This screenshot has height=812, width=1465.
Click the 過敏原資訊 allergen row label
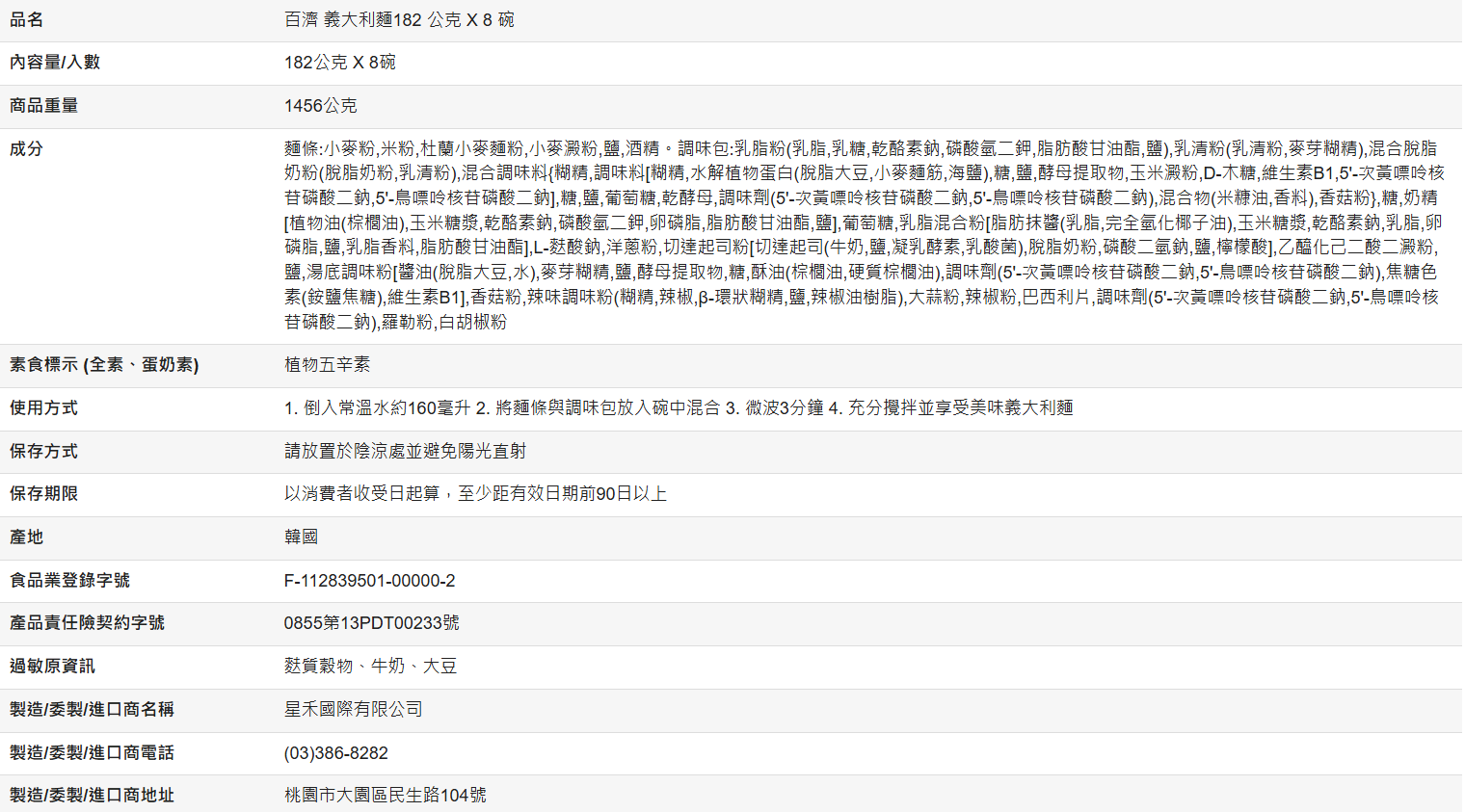point(52,667)
